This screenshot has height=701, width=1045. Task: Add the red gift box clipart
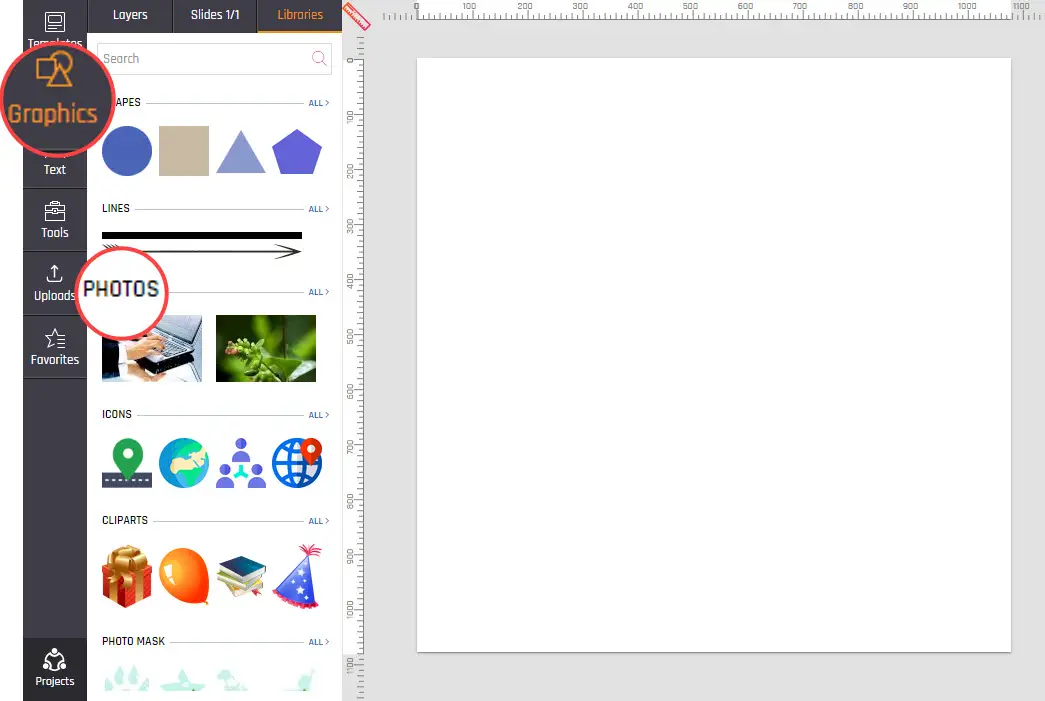pos(127,576)
